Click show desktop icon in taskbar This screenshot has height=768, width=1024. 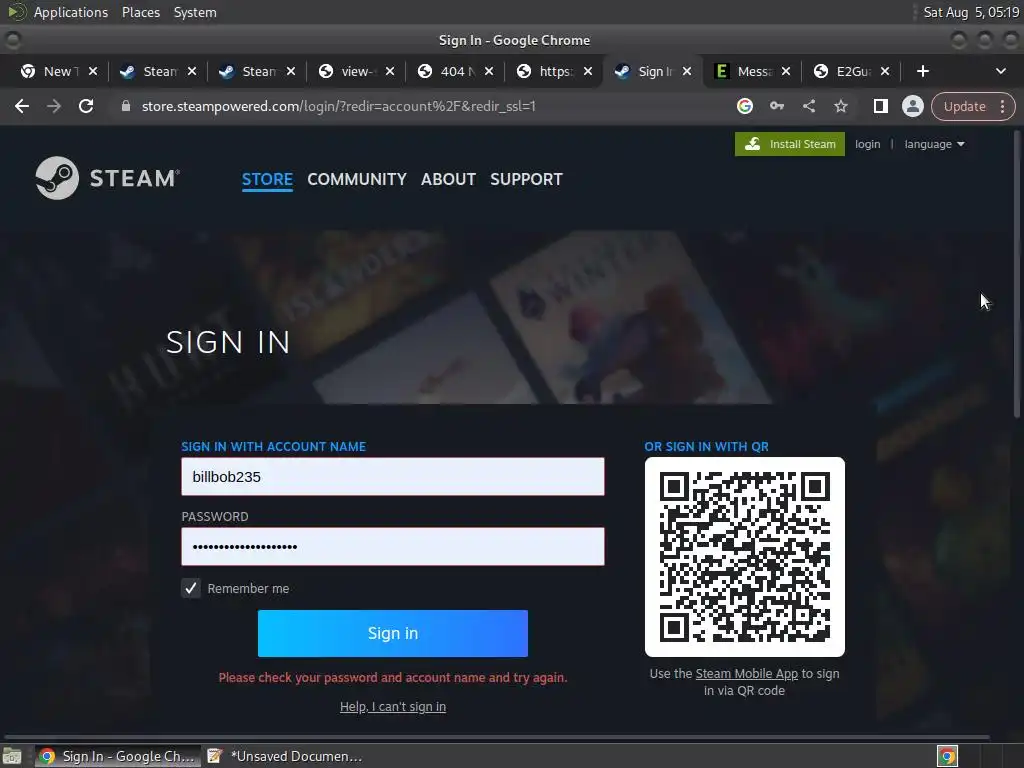click(x=12, y=756)
